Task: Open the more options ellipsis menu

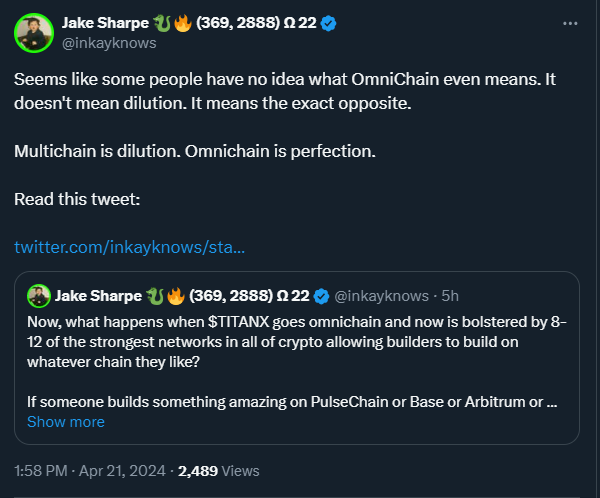Action: [571, 22]
